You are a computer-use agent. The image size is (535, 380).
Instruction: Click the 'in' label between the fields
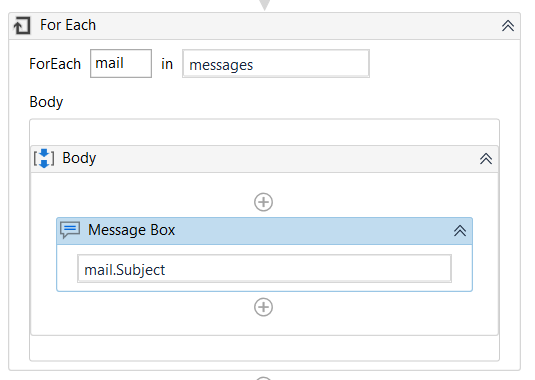point(167,64)
